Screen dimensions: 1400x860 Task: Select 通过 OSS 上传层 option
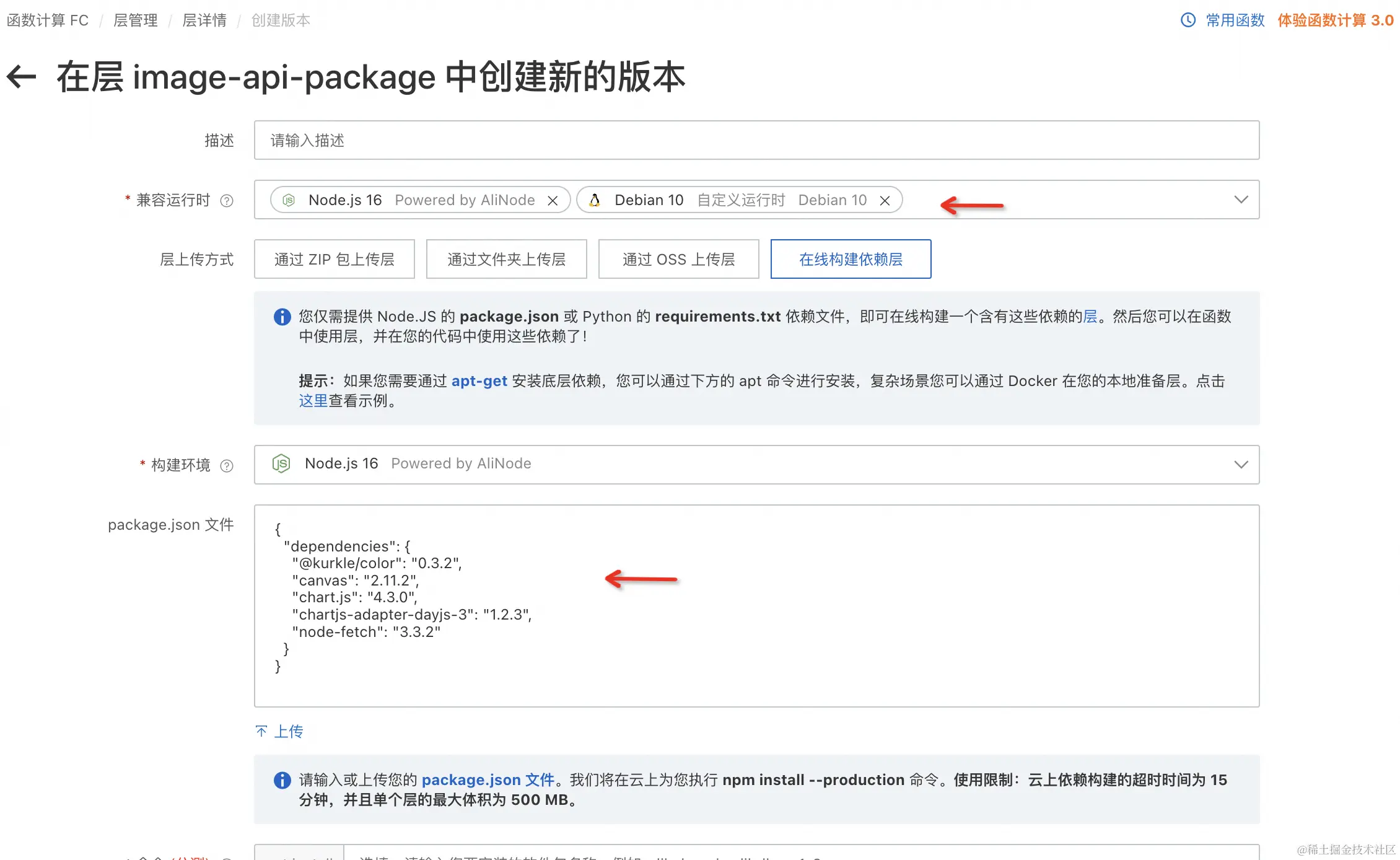click(x=678, y=259)
